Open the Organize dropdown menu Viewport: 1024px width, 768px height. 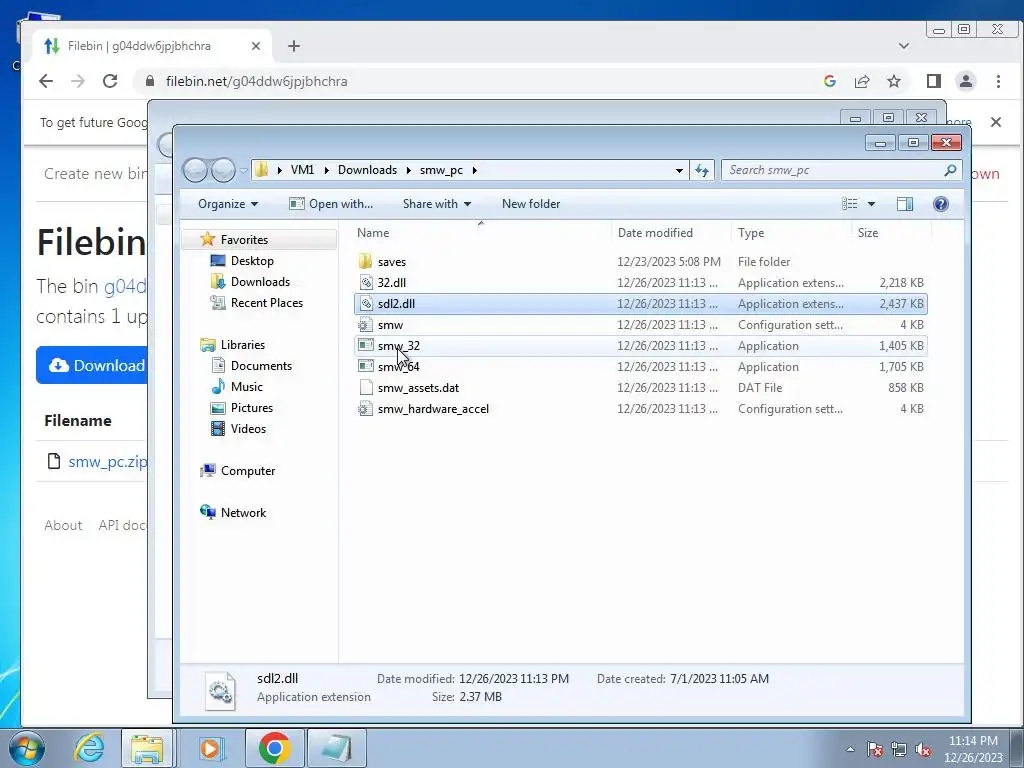[228, 204]
